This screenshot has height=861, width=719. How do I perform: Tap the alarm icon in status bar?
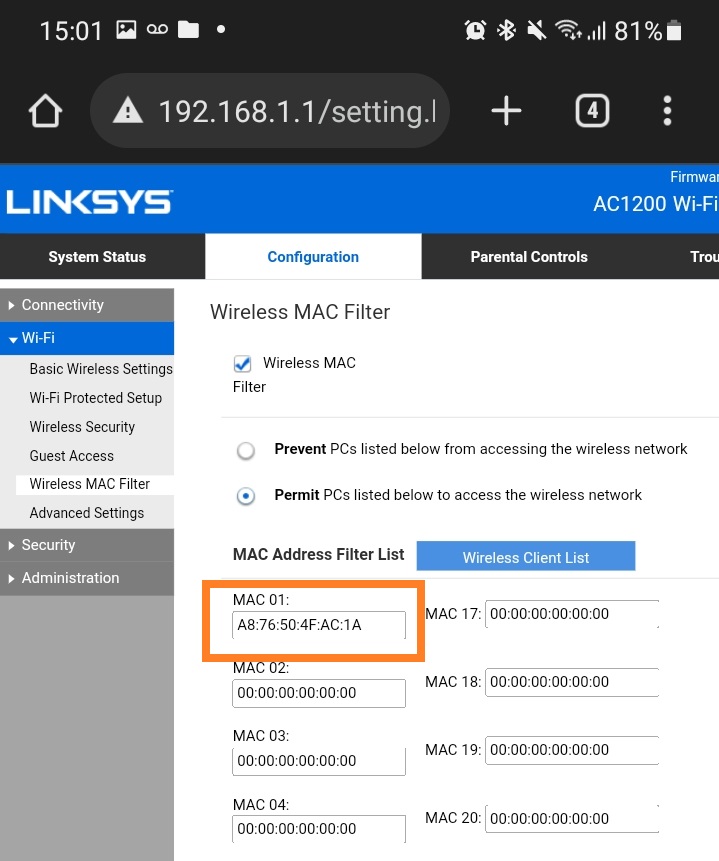tap(475, 31)
